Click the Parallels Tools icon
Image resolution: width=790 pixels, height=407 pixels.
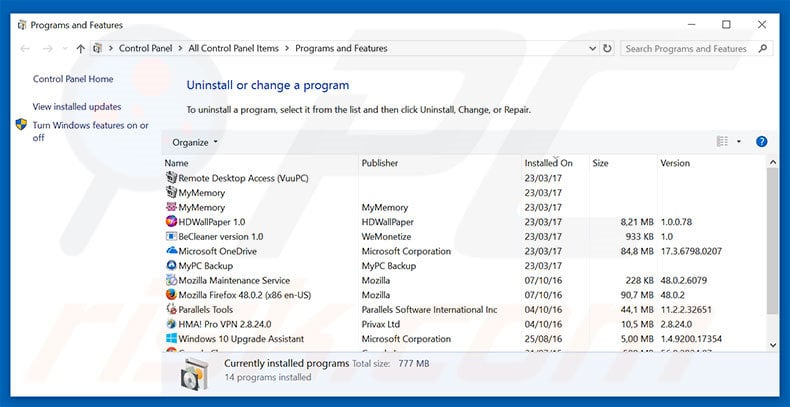tap(172, 309)
